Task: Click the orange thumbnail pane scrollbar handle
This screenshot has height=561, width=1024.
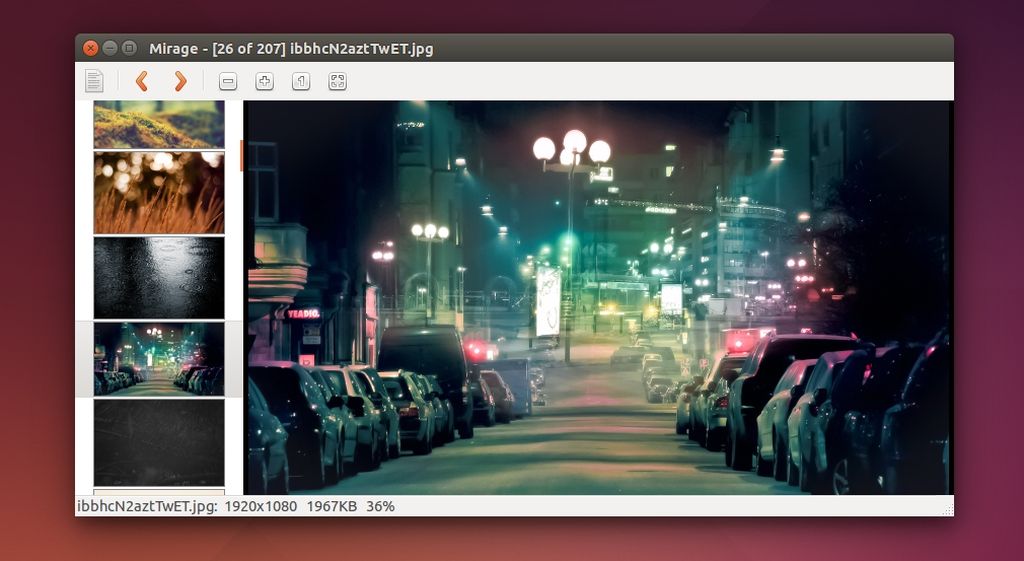Action: [x=241, y=155]
